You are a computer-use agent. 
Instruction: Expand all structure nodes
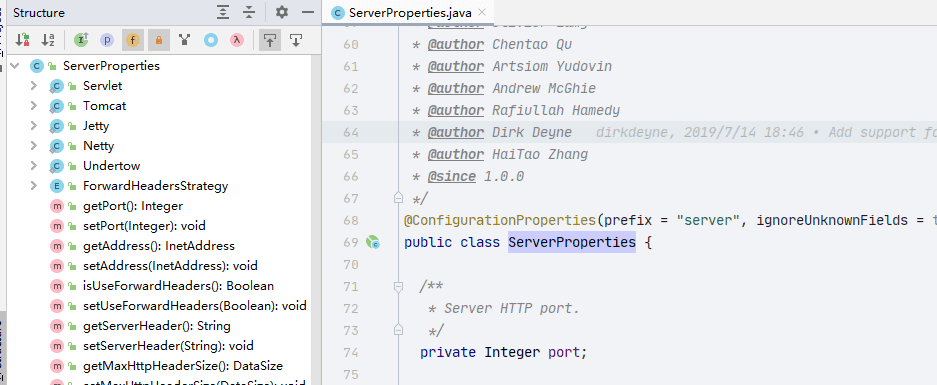coord(223,13)
